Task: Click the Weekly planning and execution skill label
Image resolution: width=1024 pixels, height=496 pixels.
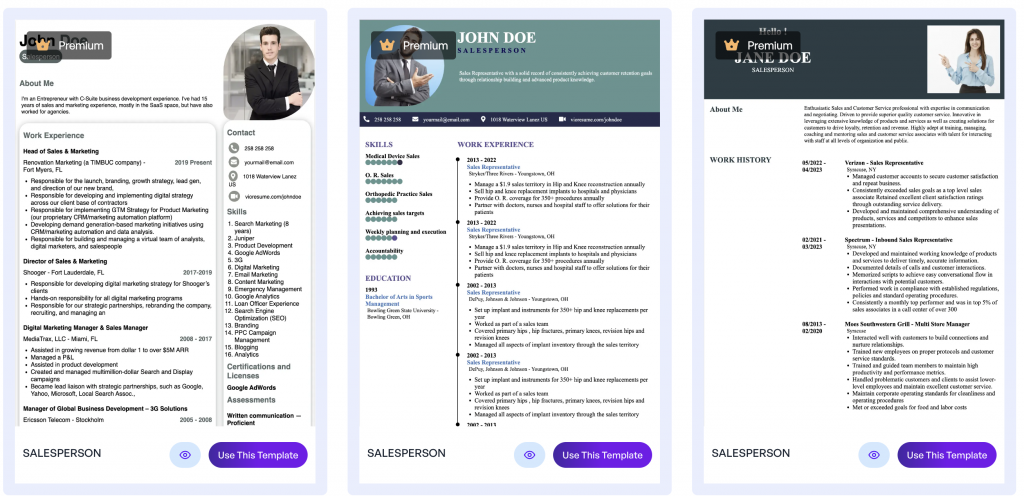Action: (406, 232)
